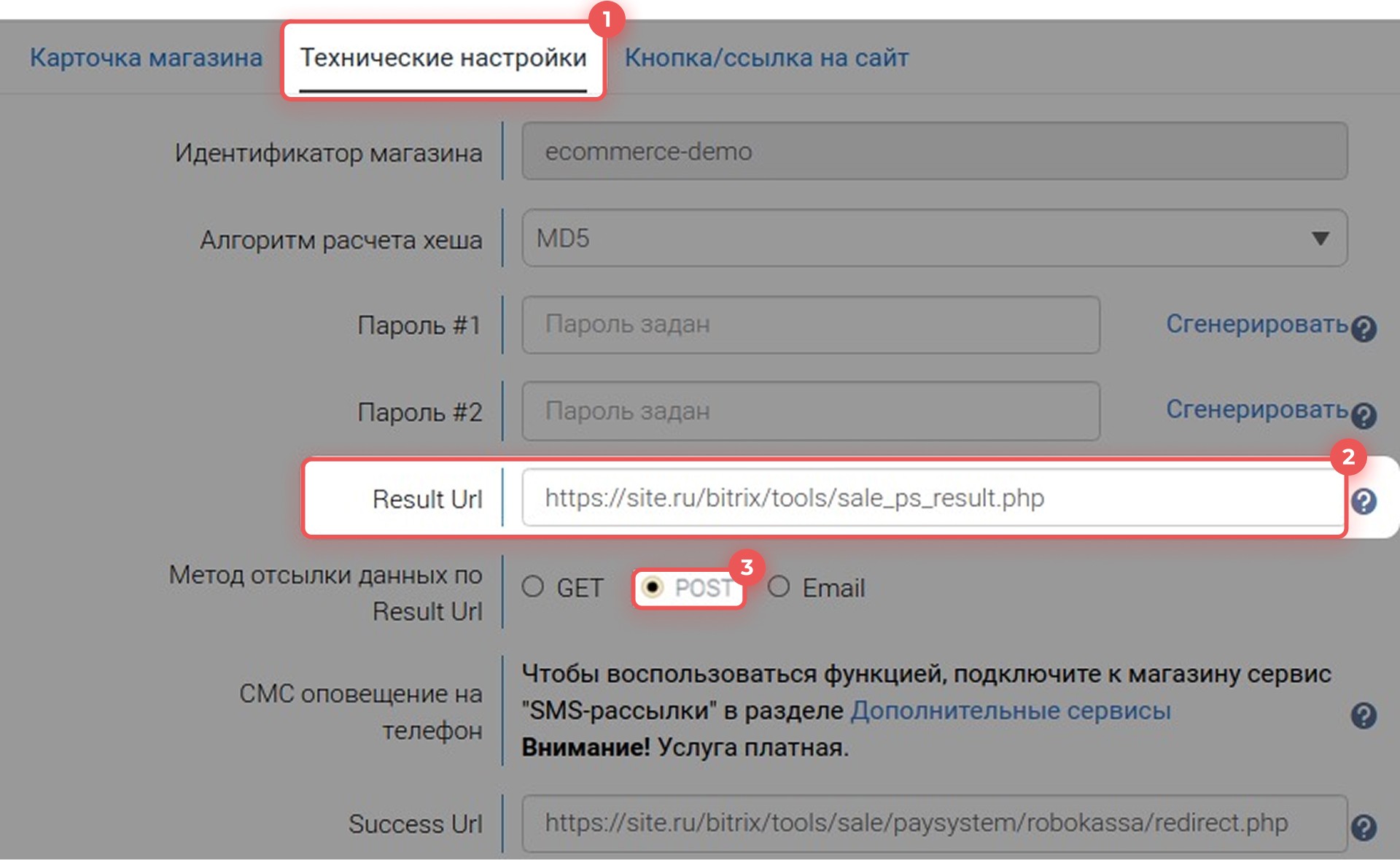Focus the Success Url input field

933,824
